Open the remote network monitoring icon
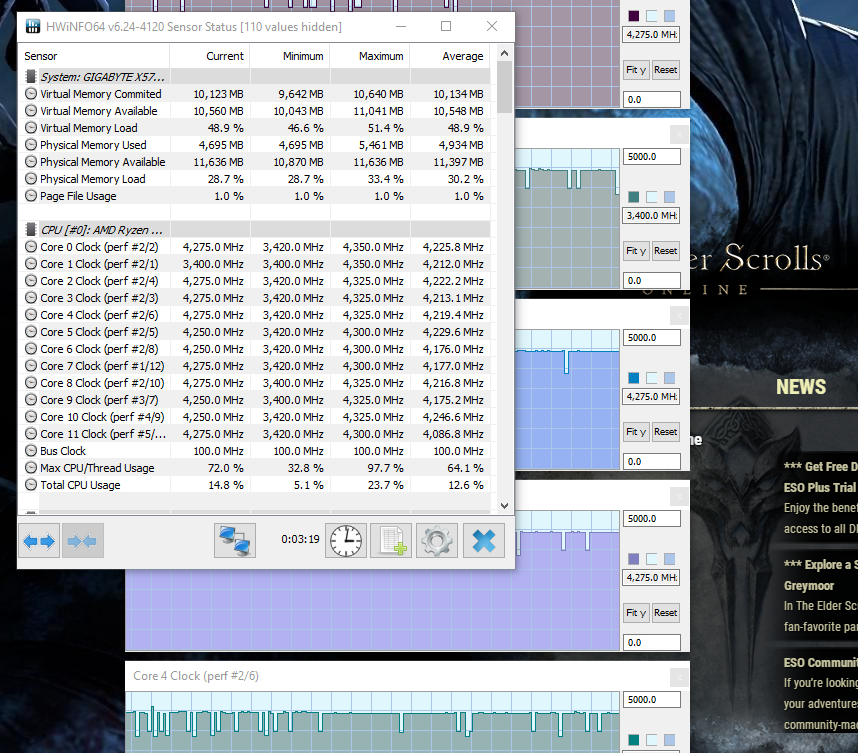 tap(235, 541)
